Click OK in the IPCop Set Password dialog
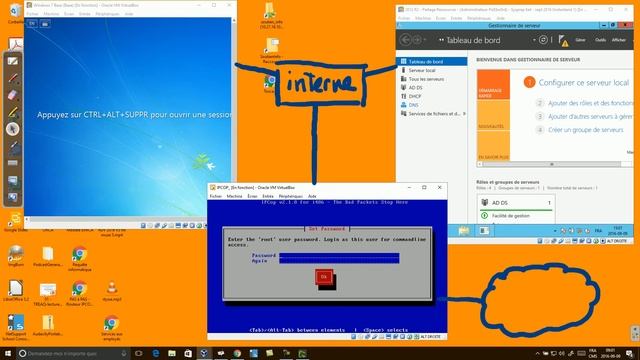 point(324,277)
